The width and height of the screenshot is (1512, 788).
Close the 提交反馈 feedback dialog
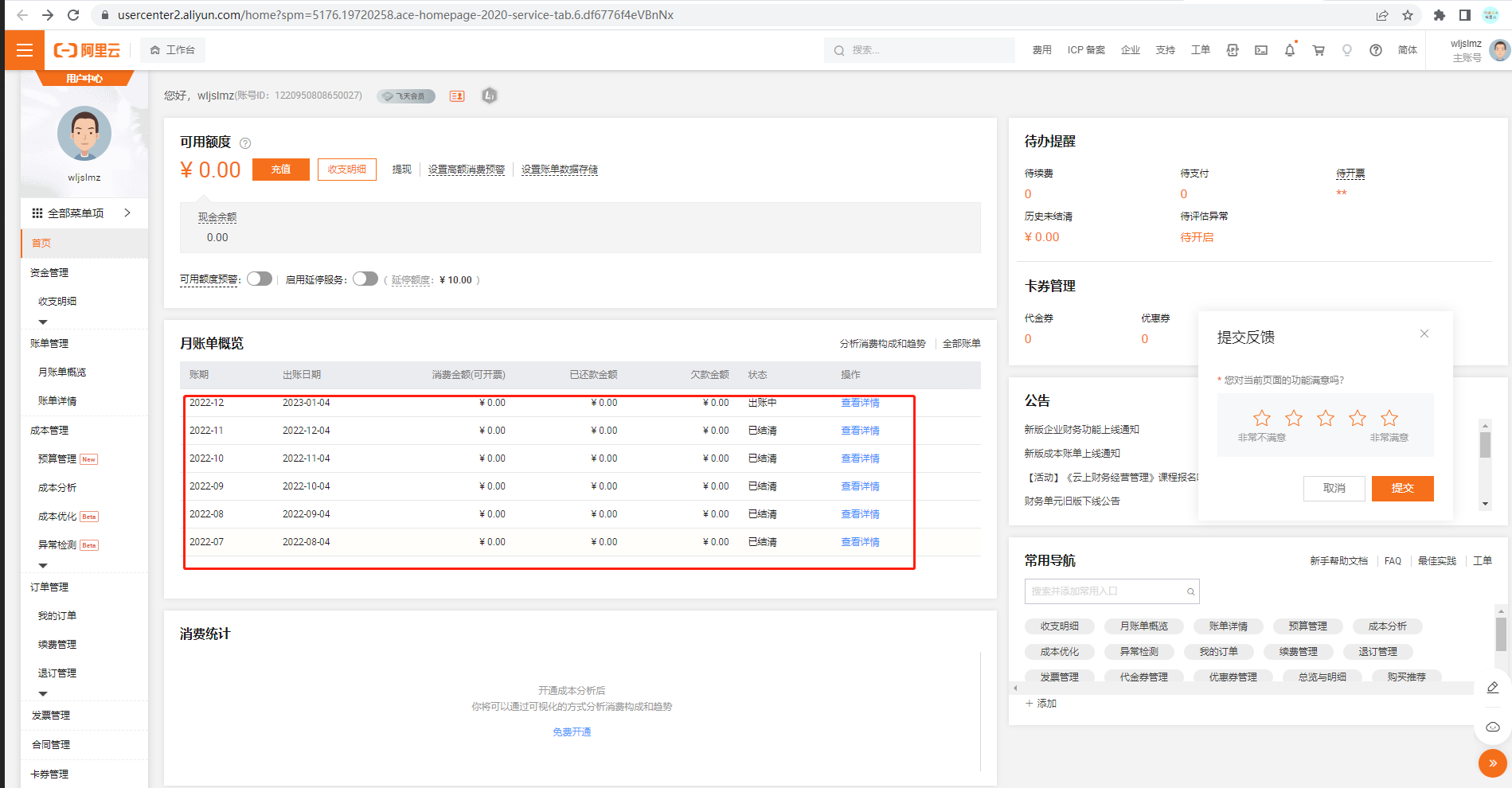pos(1424,334)
